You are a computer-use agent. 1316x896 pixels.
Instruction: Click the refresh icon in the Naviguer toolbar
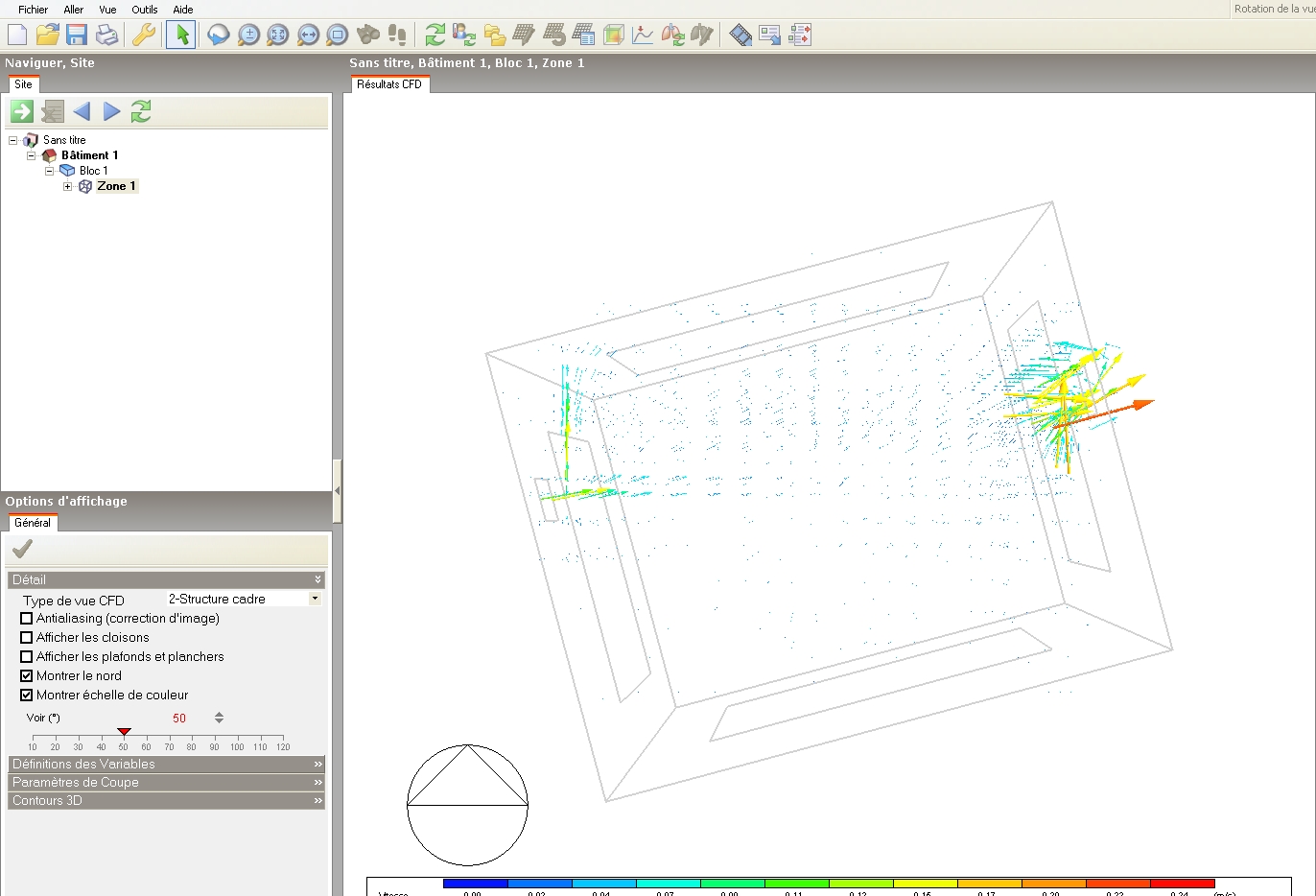click(140, 111)
